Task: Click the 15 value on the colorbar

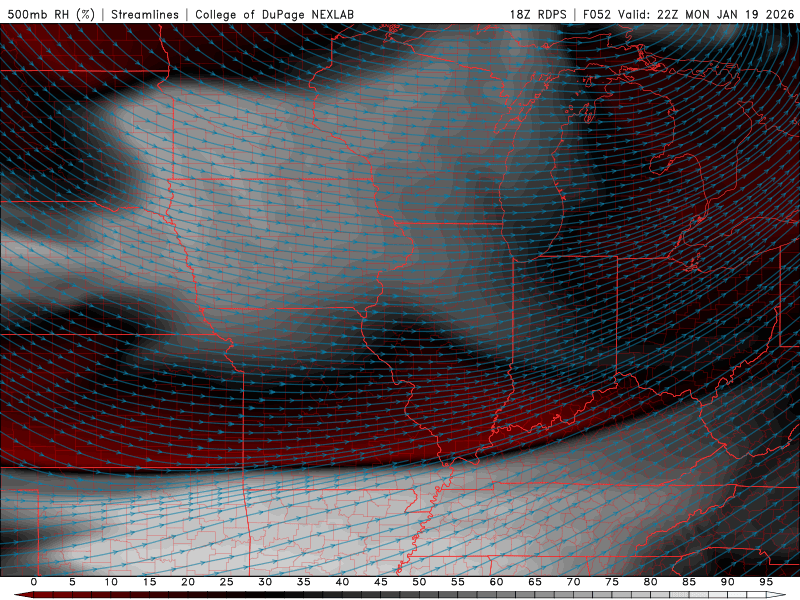Action: [149, 582]
